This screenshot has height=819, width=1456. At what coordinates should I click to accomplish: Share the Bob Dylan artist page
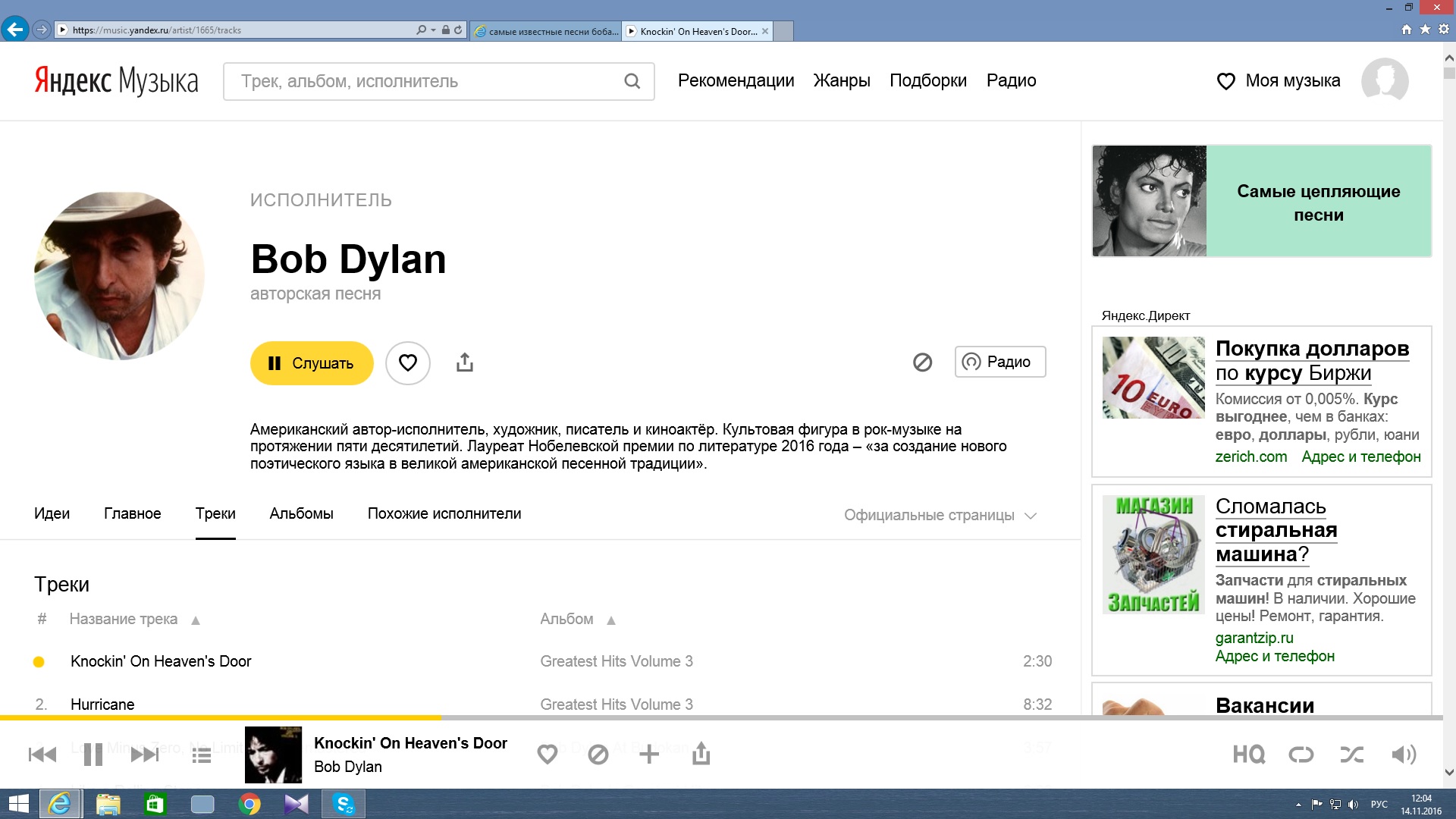[465, 362]
